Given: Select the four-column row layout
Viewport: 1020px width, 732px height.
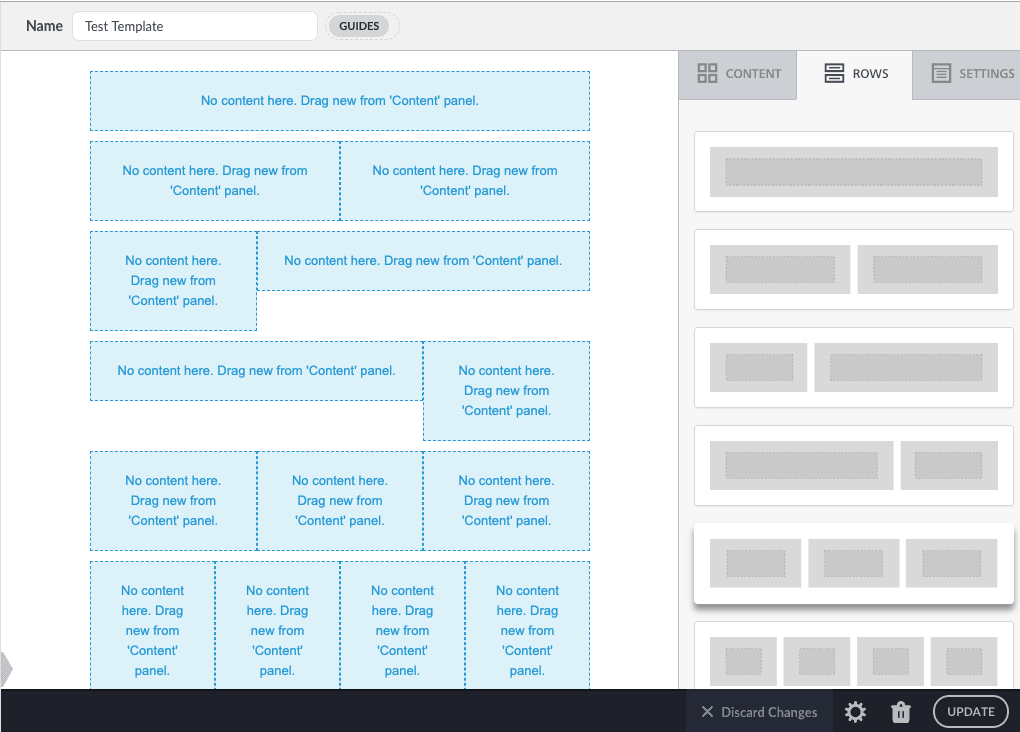Looking at the screenshot, I should pyautogui.click(x=853, y=660).
